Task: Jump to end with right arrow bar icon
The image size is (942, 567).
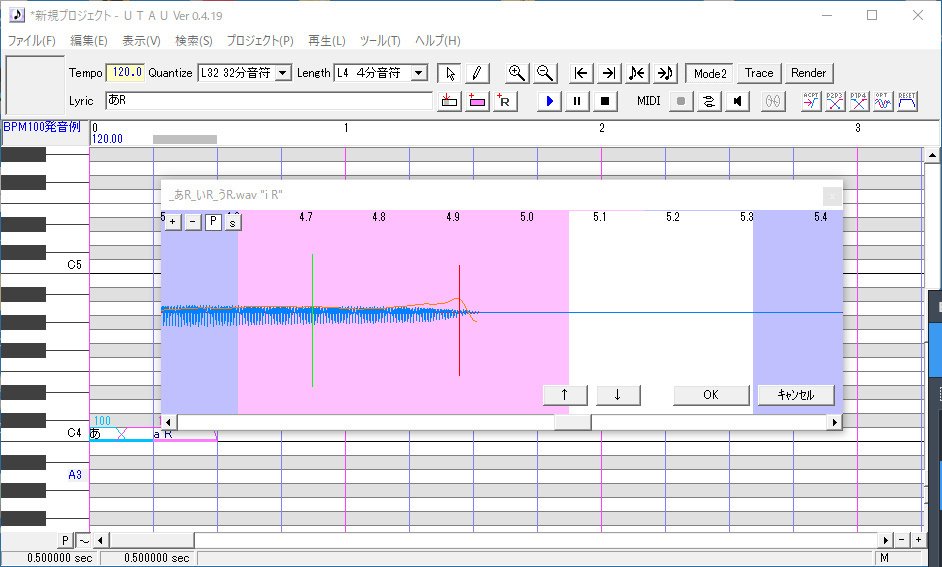Action: 609,73
